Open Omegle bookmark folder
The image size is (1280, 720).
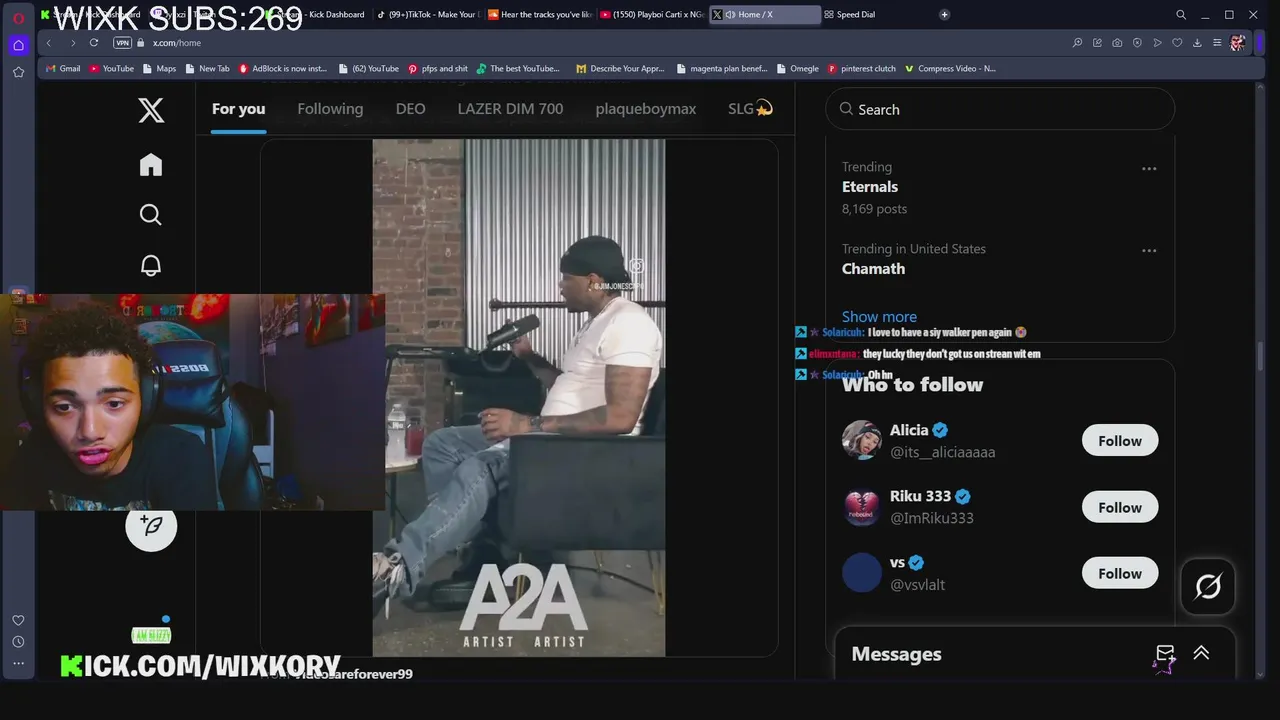coord(797,69)
